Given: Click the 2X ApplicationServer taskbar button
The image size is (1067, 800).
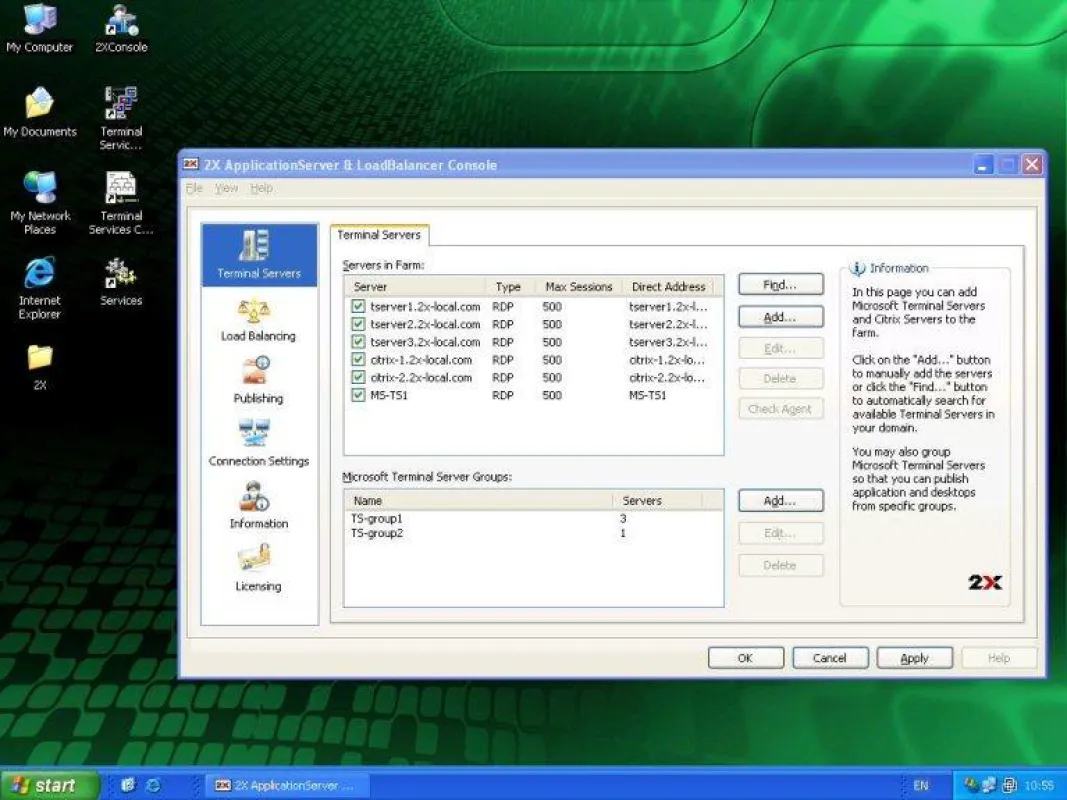Looking at the screenshot, I should tap(287, 785).
